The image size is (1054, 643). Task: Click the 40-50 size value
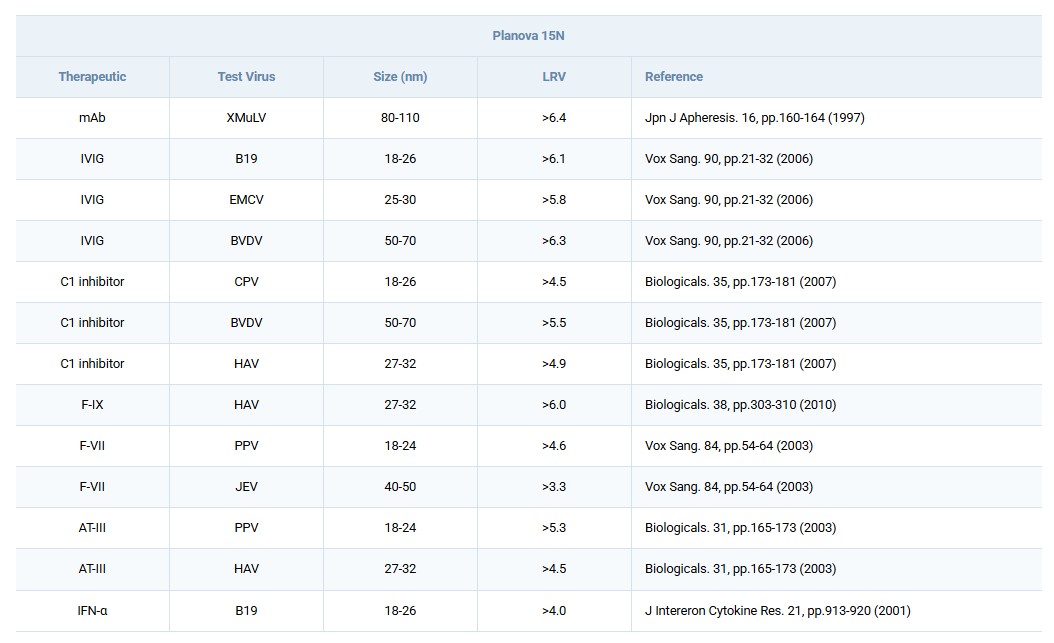pyautogui.click(x=400, y=487)
